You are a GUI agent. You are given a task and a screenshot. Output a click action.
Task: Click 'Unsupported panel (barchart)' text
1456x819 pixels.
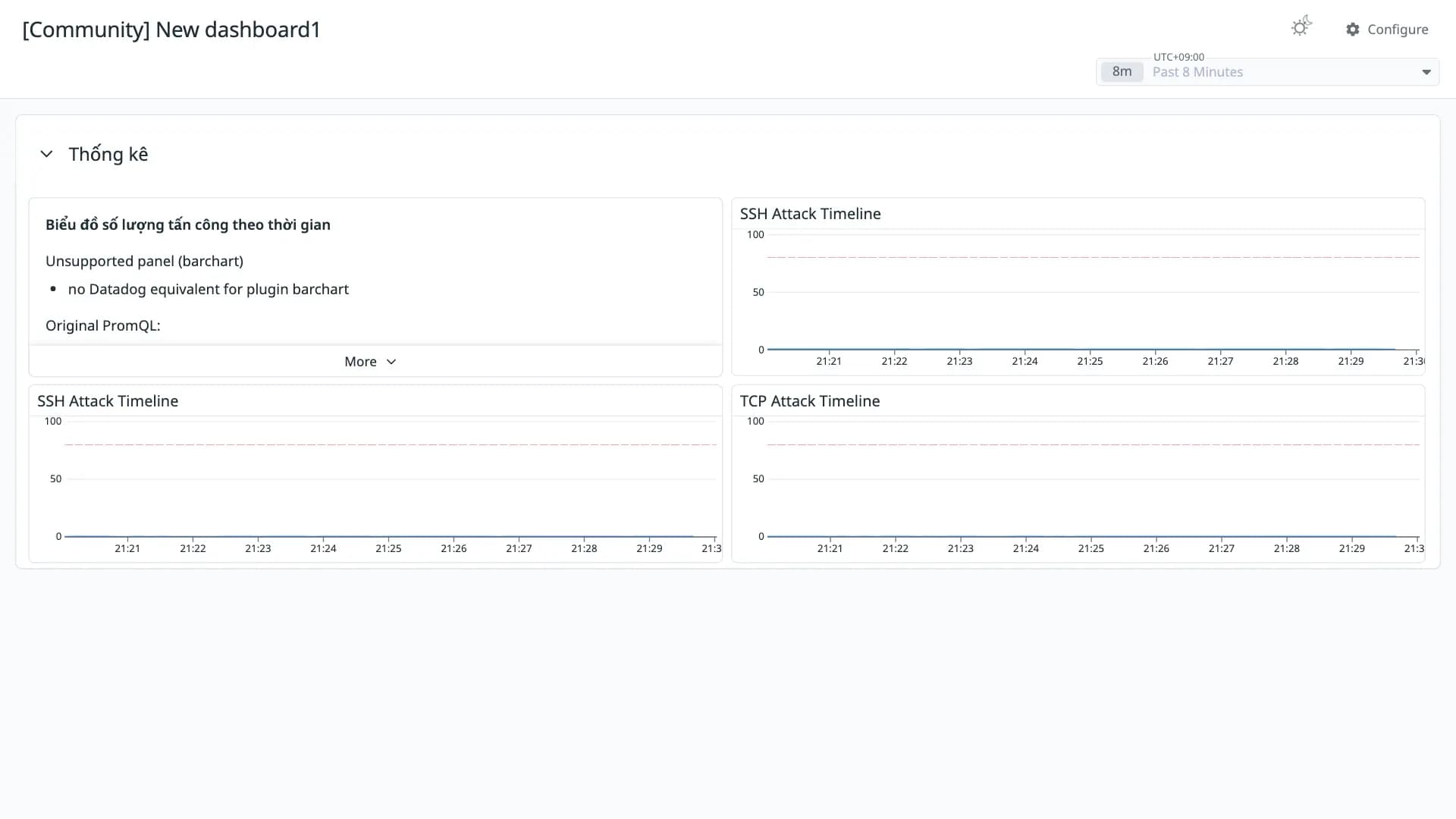click(x=144, y=261)
